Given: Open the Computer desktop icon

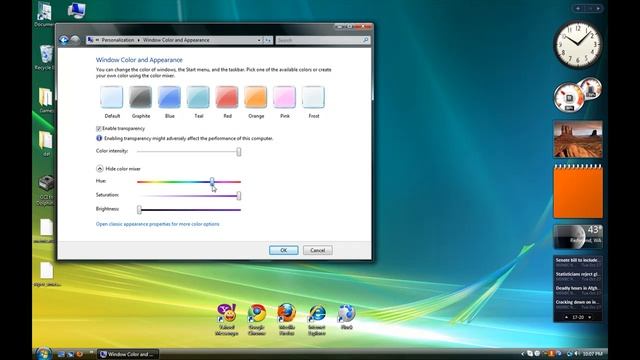Looking at the screenshot, I should pyautogui.click(x=76, y=10).
